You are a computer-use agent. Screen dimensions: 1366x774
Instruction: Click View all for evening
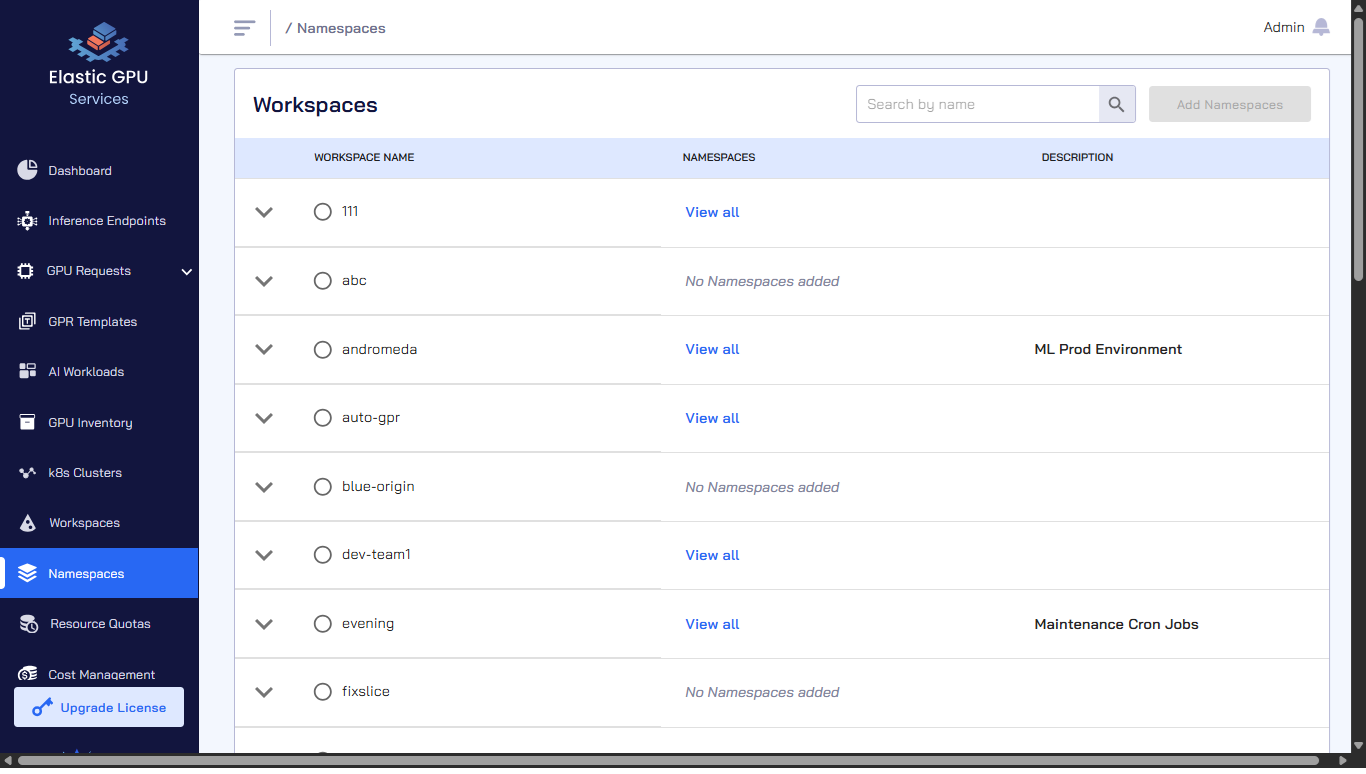pos(712,624)
